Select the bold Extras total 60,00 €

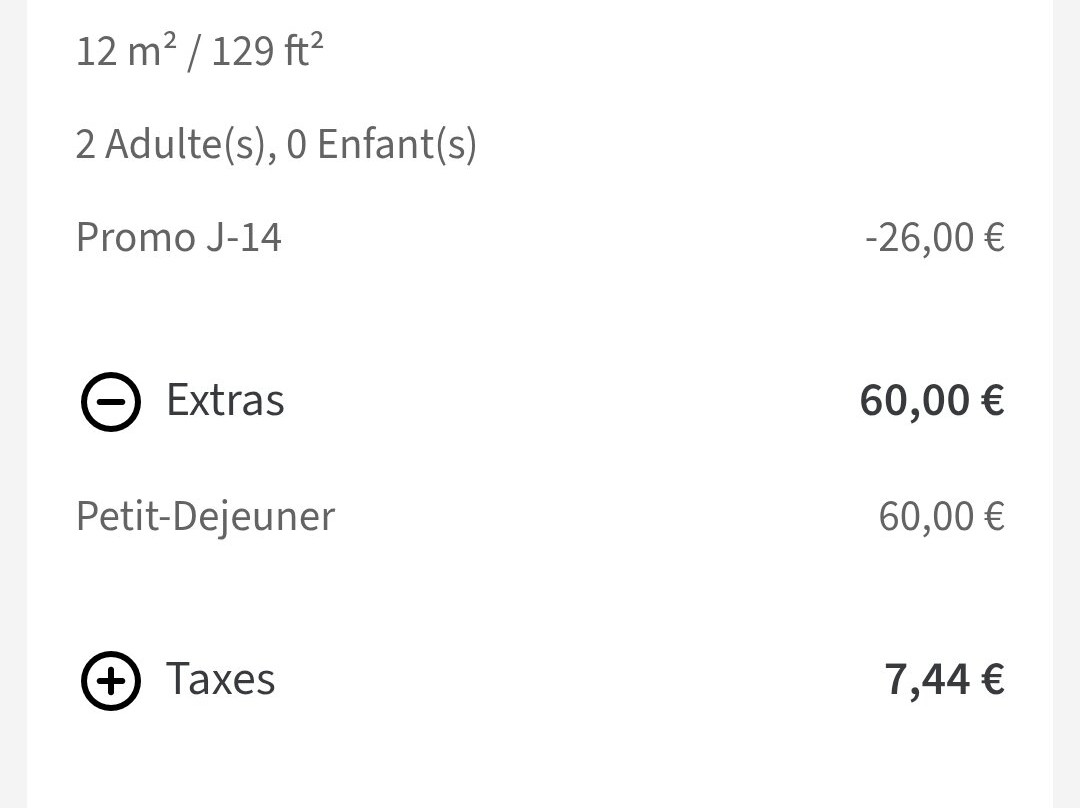[931, 400]
